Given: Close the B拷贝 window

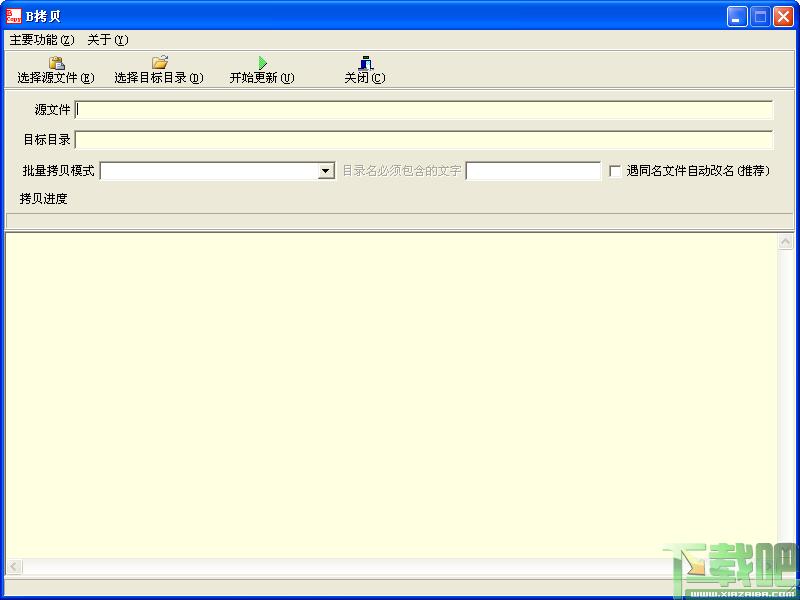Looking at the screenshot, I should tap(783, 17).
